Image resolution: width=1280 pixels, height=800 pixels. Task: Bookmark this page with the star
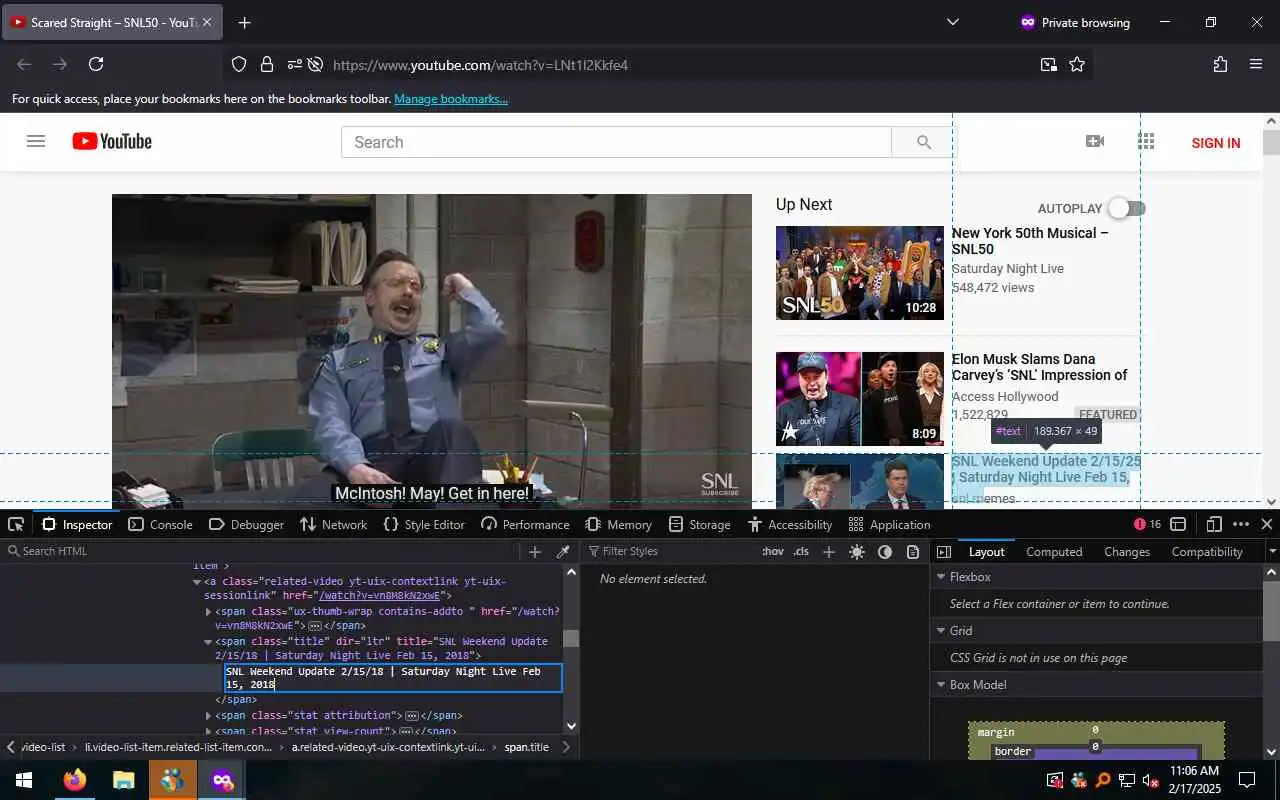[1077, 64]
